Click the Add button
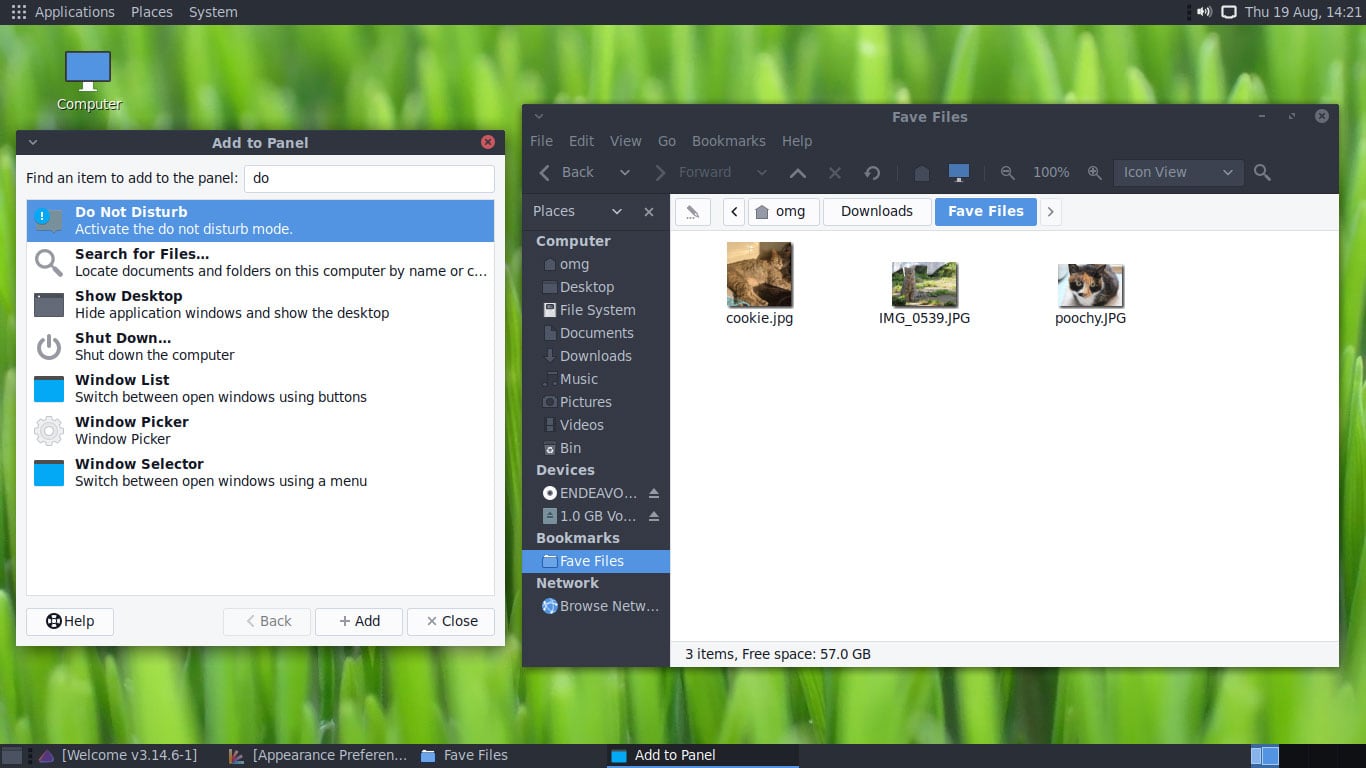 pyautogui.click(x=358, y=621)
